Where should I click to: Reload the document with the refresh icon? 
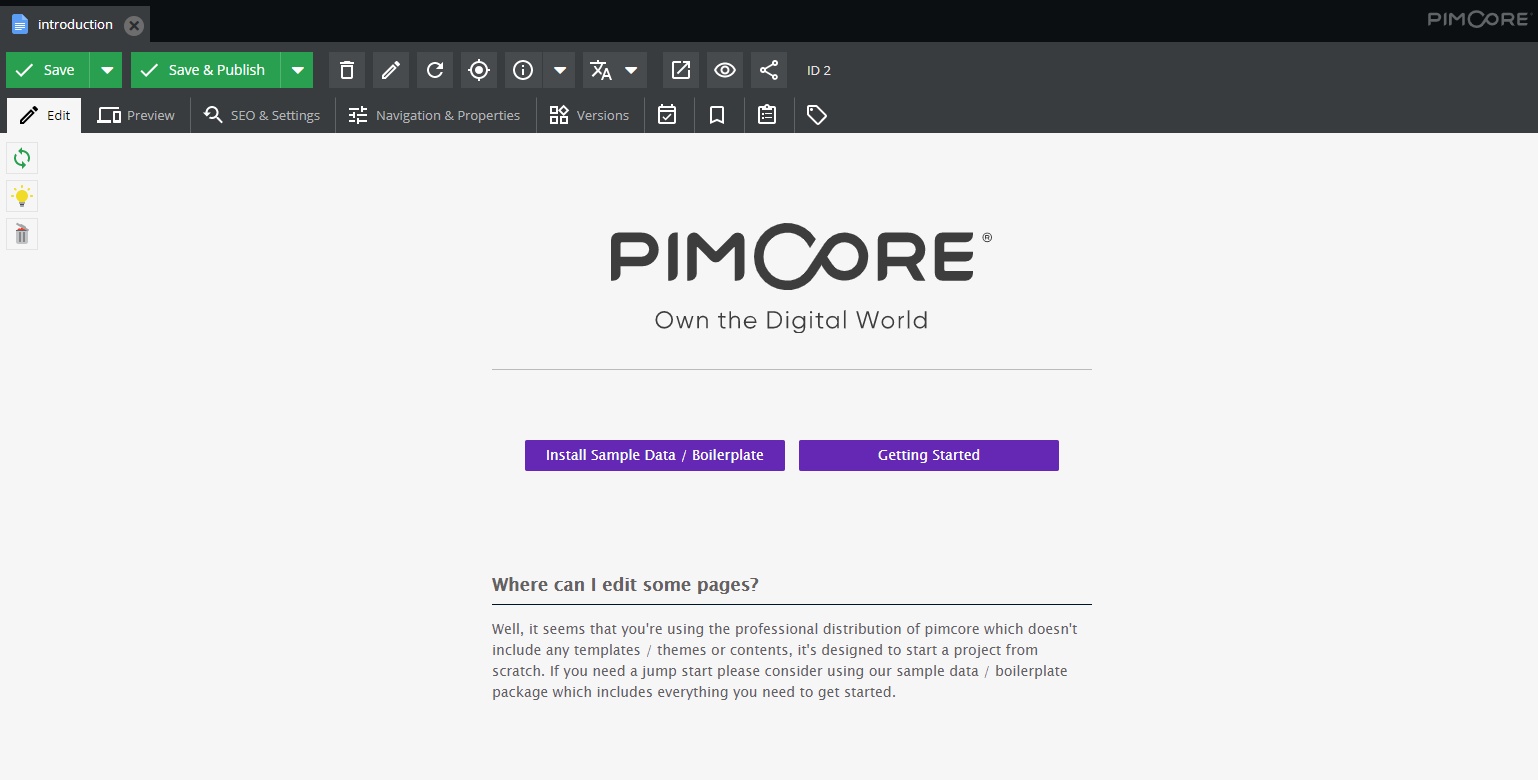click(x=435, y=70)
